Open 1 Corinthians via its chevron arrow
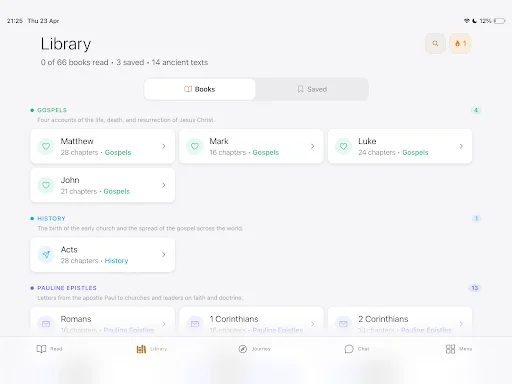 point(312,324)
